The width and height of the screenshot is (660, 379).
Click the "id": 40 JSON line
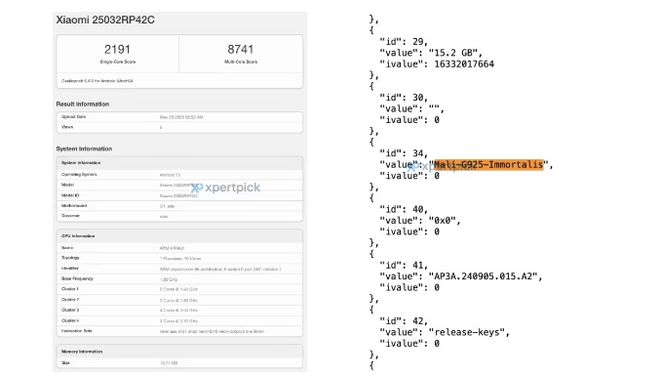403,209
